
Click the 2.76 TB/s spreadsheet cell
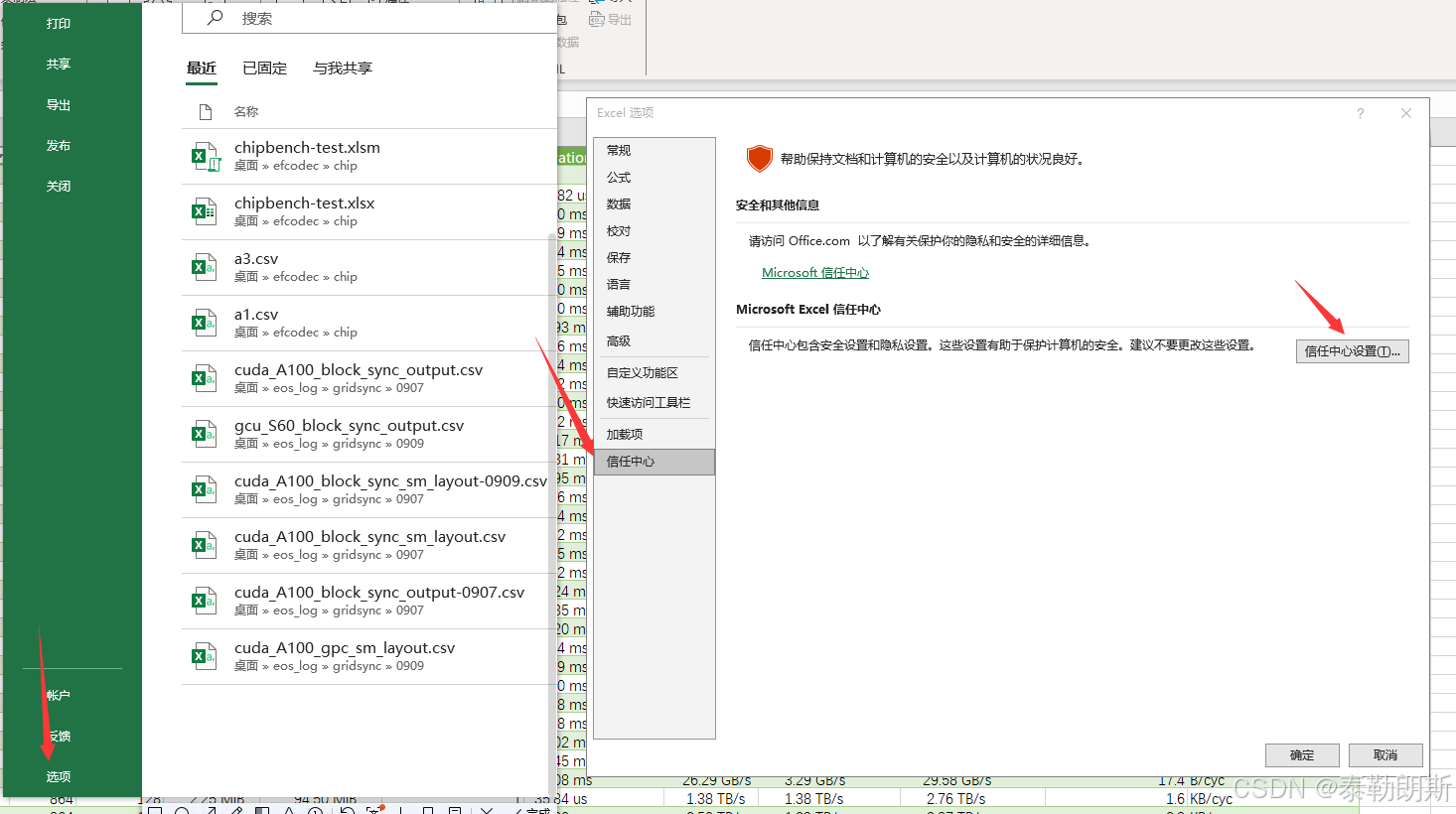coord(972,799)
